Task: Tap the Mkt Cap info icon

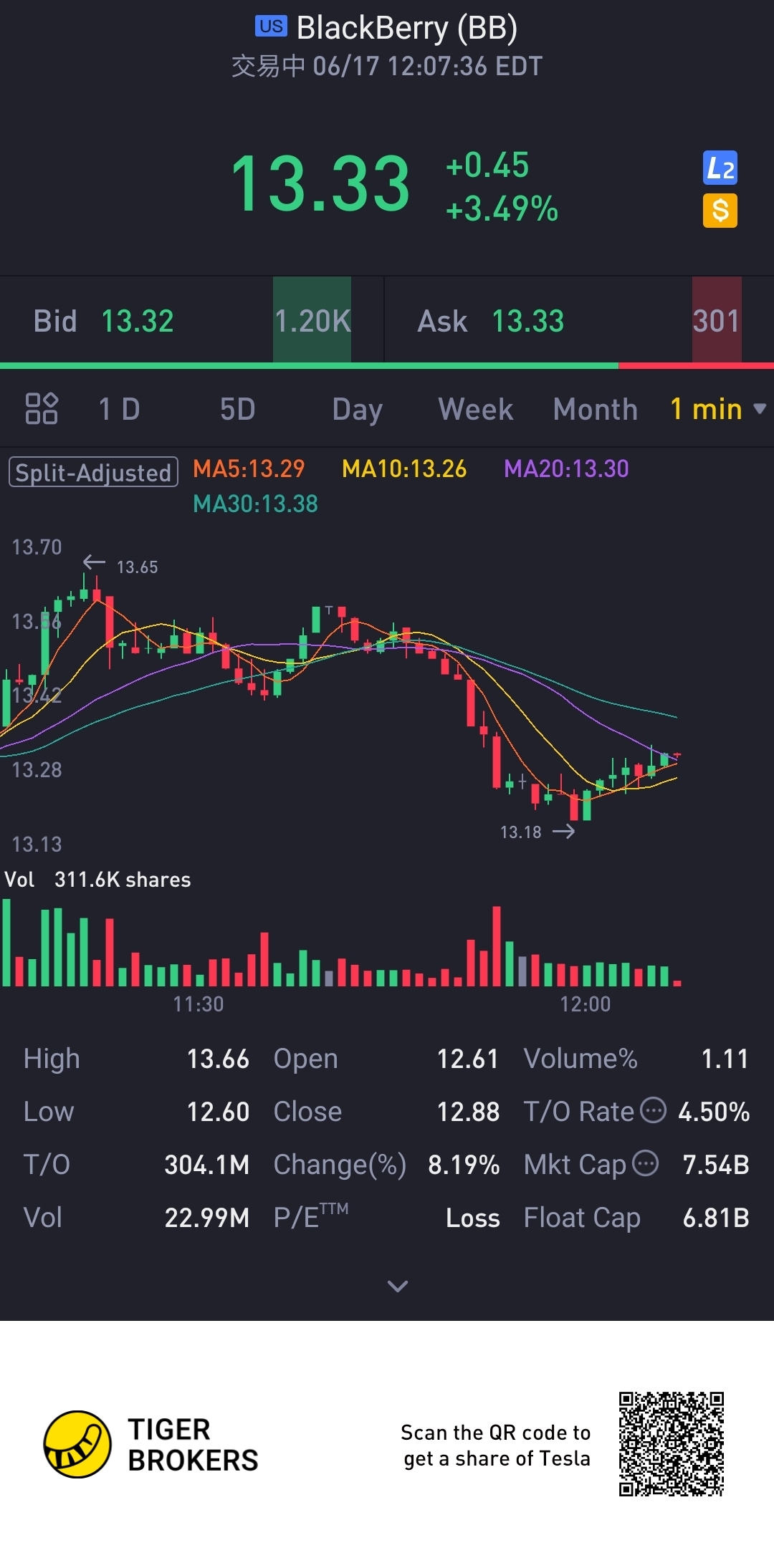Action: click(x=645, y=1163)
